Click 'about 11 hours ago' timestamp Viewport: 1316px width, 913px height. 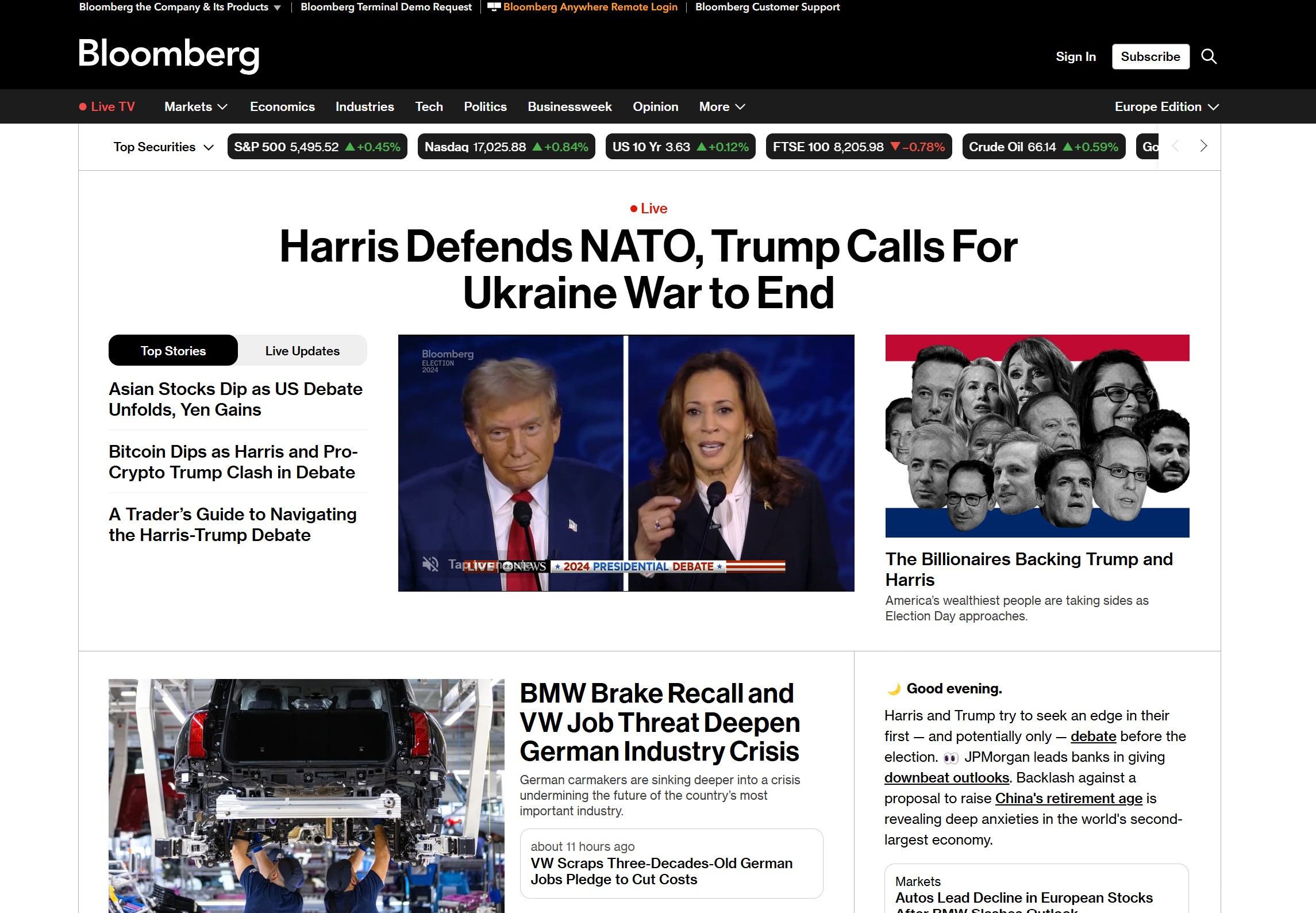pos(583,846)
